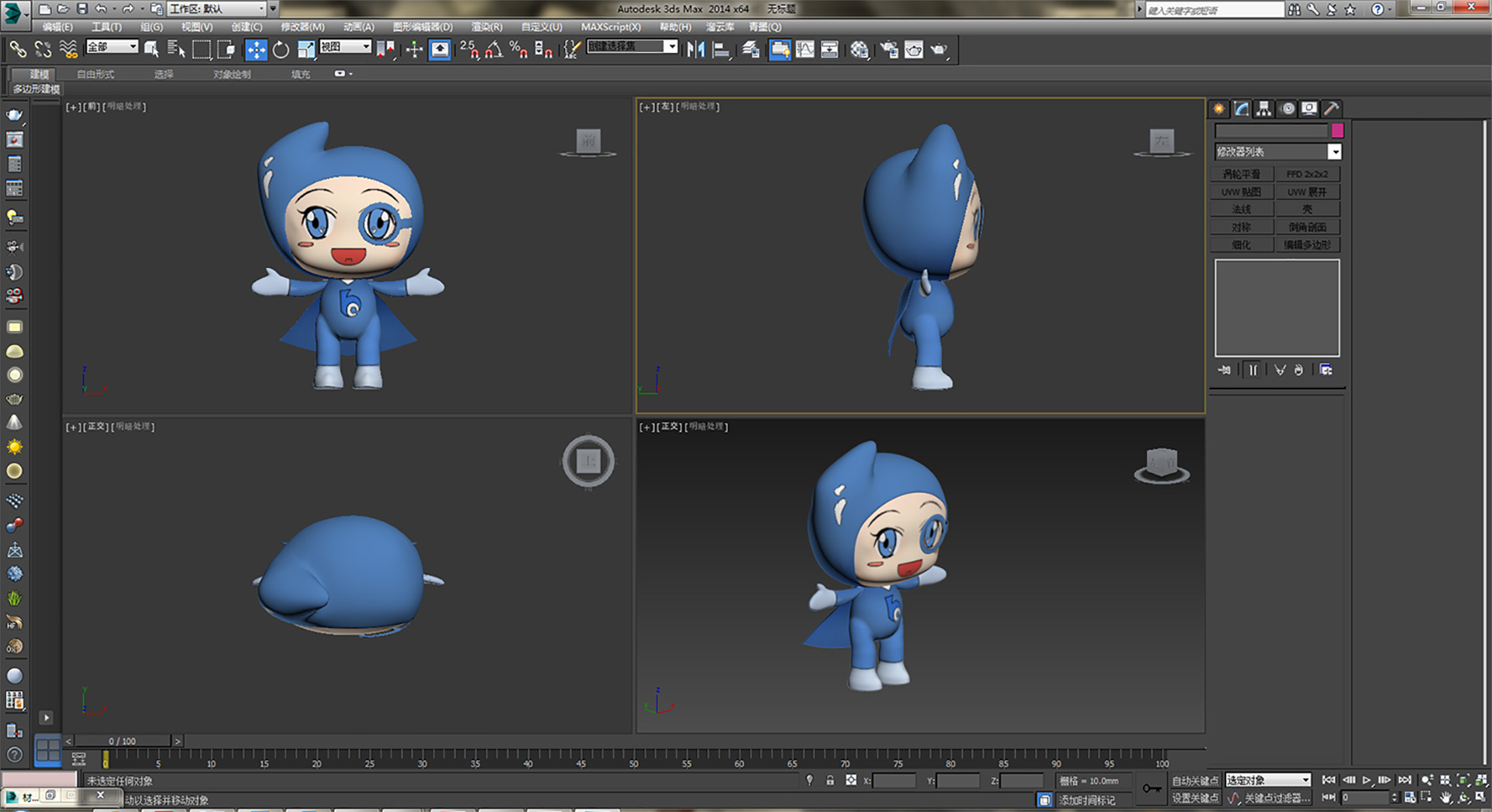Click the Unlink Selection tool icon
Screen dimensions: 1492x812
[x=43, y=50]
